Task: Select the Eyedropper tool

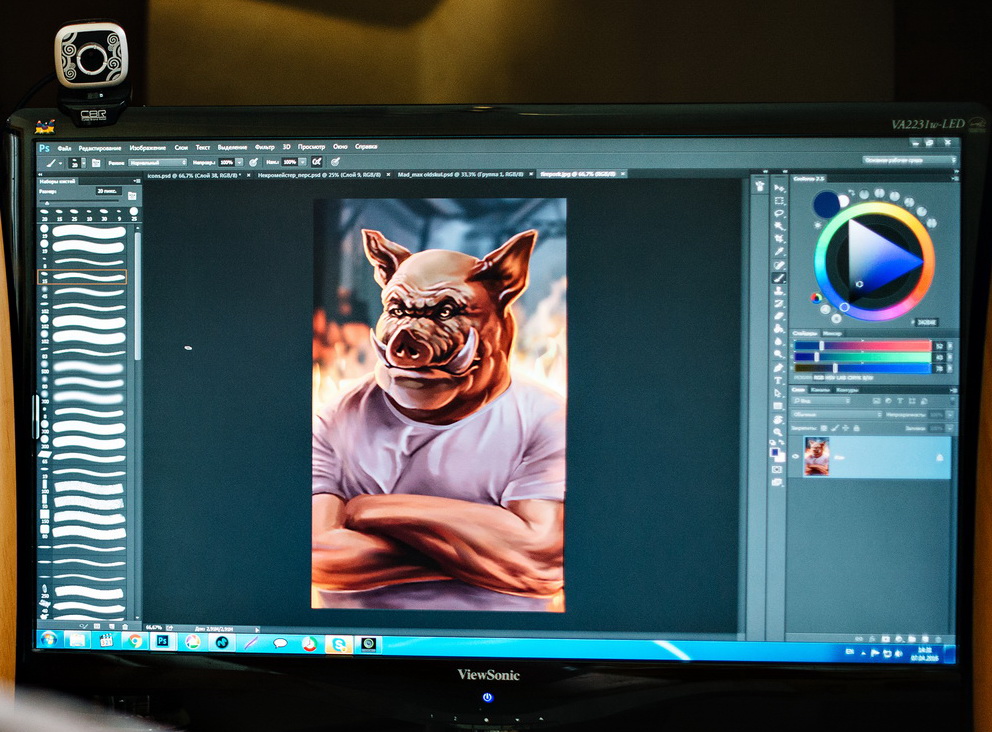Action: tap(779, 252)
